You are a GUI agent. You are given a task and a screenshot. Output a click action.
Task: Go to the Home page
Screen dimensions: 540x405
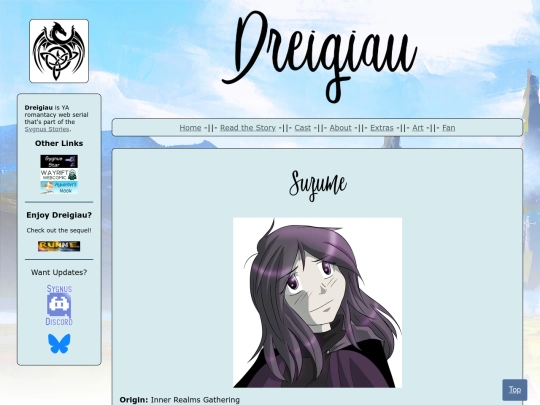click(x=190, y=128)
